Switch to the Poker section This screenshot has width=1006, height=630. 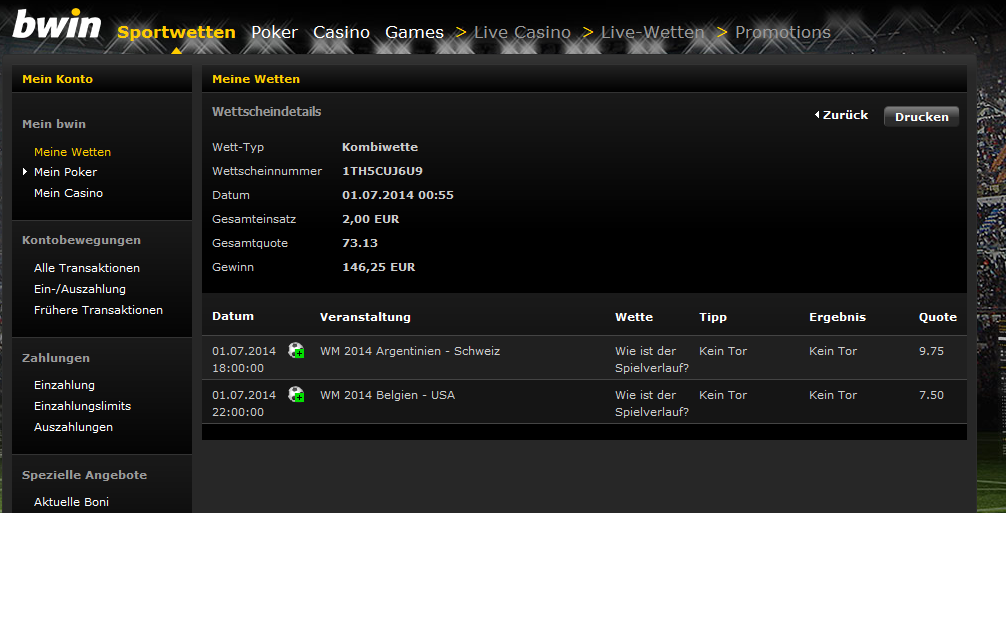275,32
